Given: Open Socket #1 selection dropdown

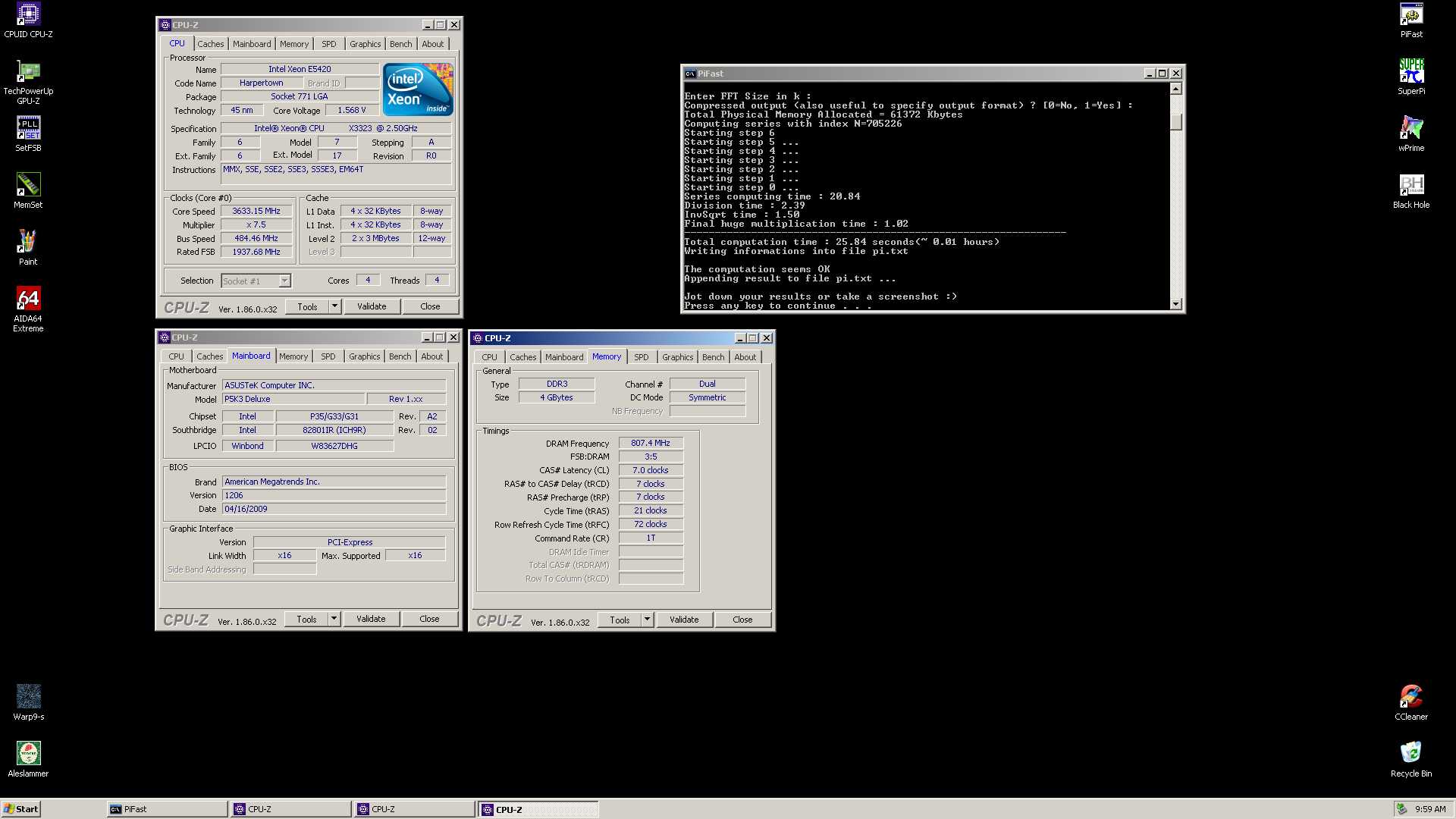Looking at the screenshot, I should coord(284,281).
